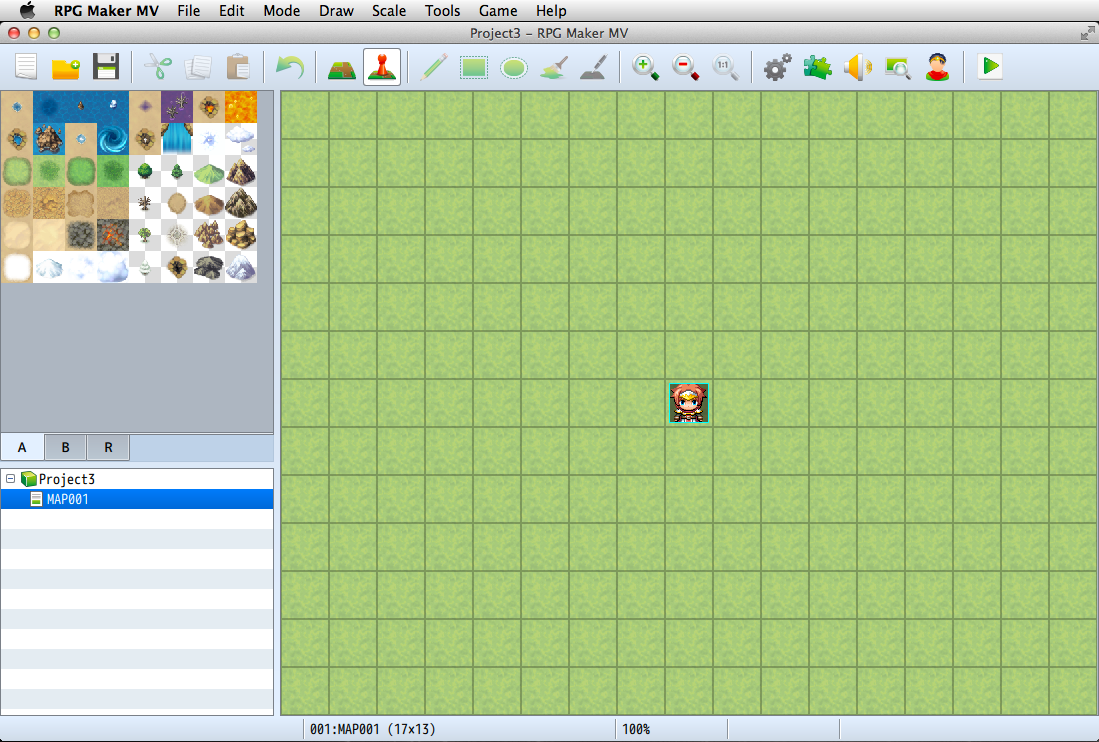Image resolution: width=1099 pixels, height=742 pixels.
Task: Switch to Map editing mode
Action: tap(342, 68)
